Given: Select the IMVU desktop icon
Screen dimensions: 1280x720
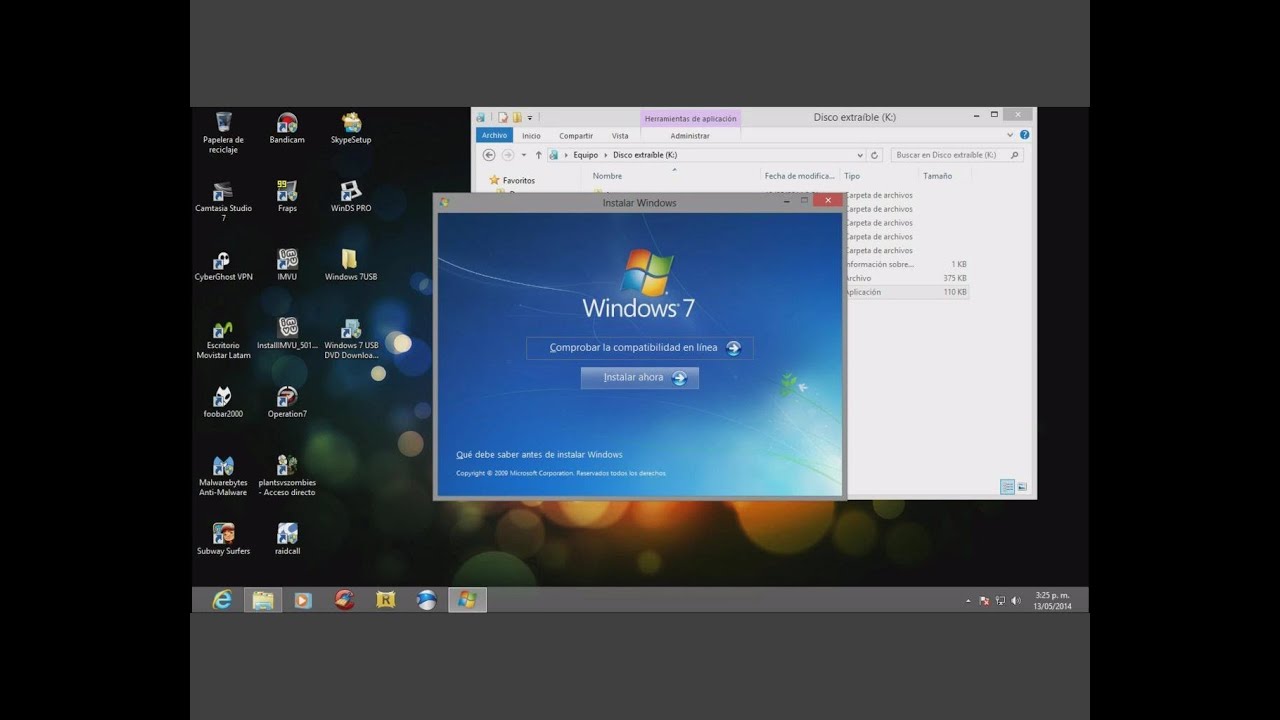Looking at the screenshot, I should pos(287,266).
